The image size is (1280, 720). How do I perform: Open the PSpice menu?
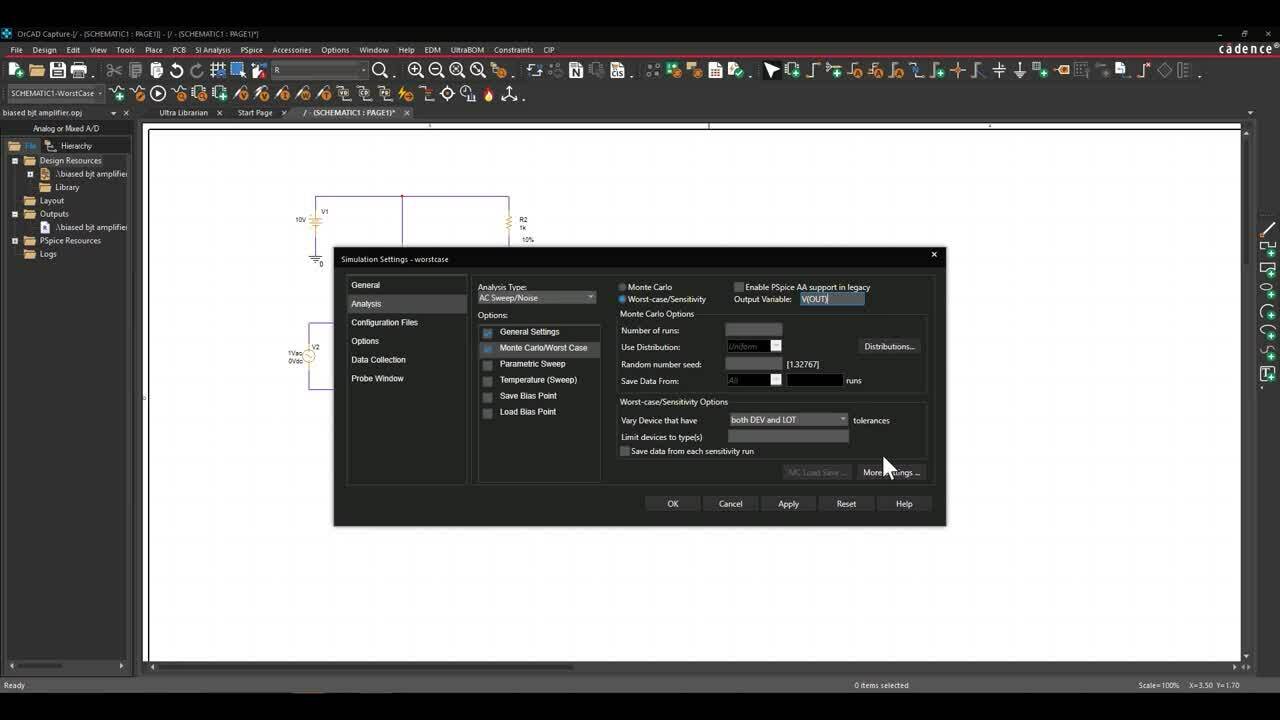point(251,49)
